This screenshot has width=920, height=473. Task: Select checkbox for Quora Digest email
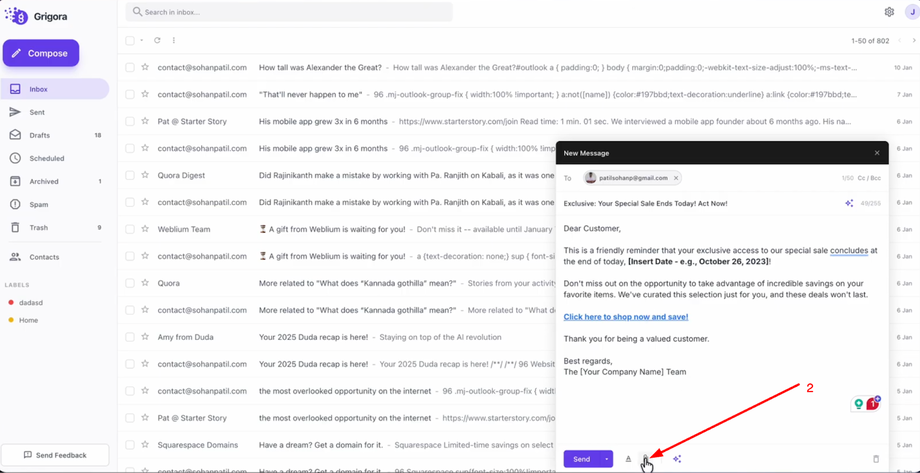tap(130, 175)
